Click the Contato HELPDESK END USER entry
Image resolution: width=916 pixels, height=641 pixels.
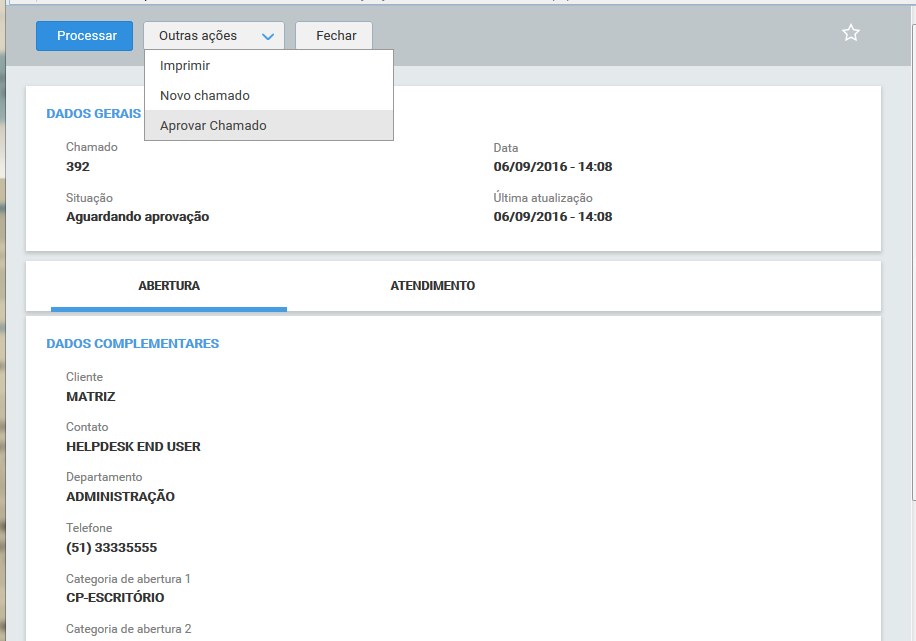tap(133, 446)
